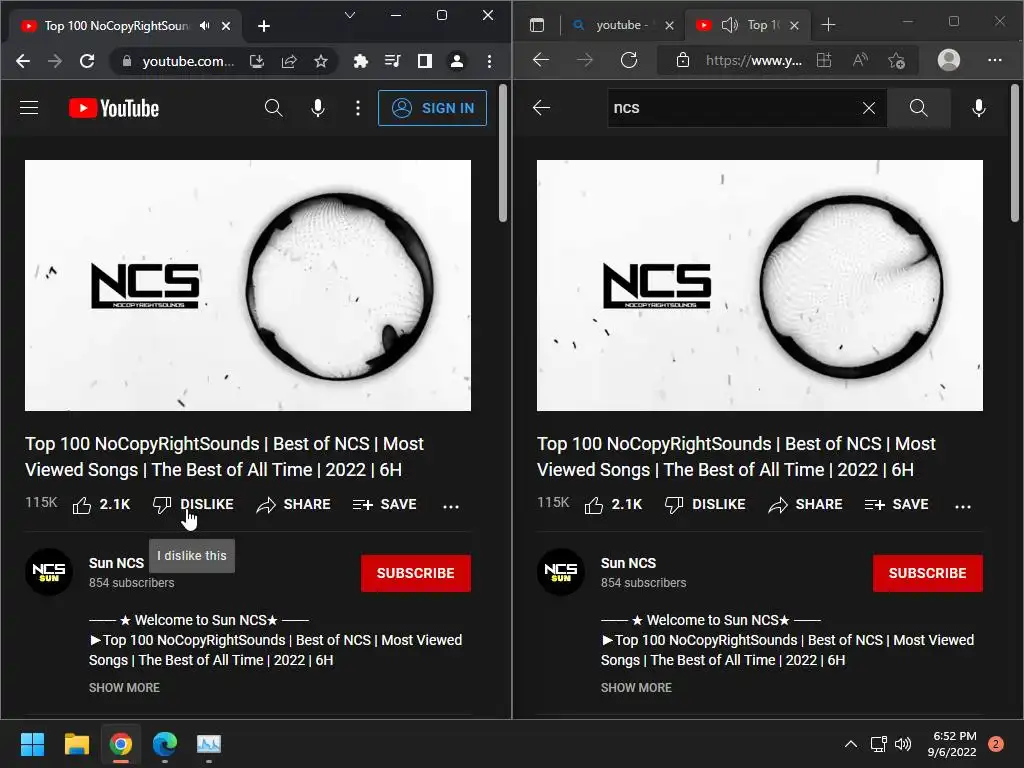
Task: Open a new tab in Chrome
Action: click(x=264, y=26)
